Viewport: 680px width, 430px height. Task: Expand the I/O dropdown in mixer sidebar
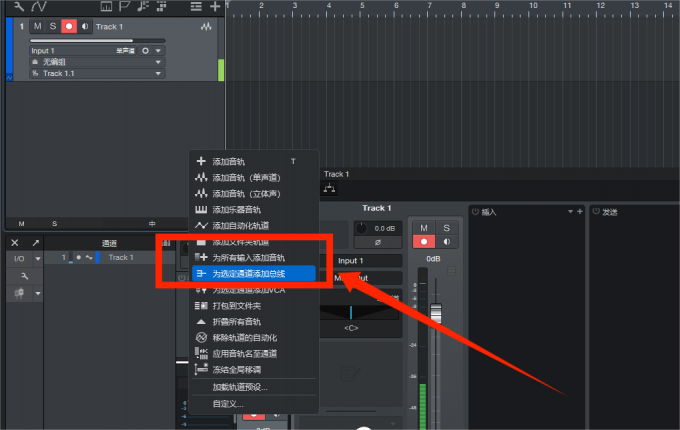38,259
